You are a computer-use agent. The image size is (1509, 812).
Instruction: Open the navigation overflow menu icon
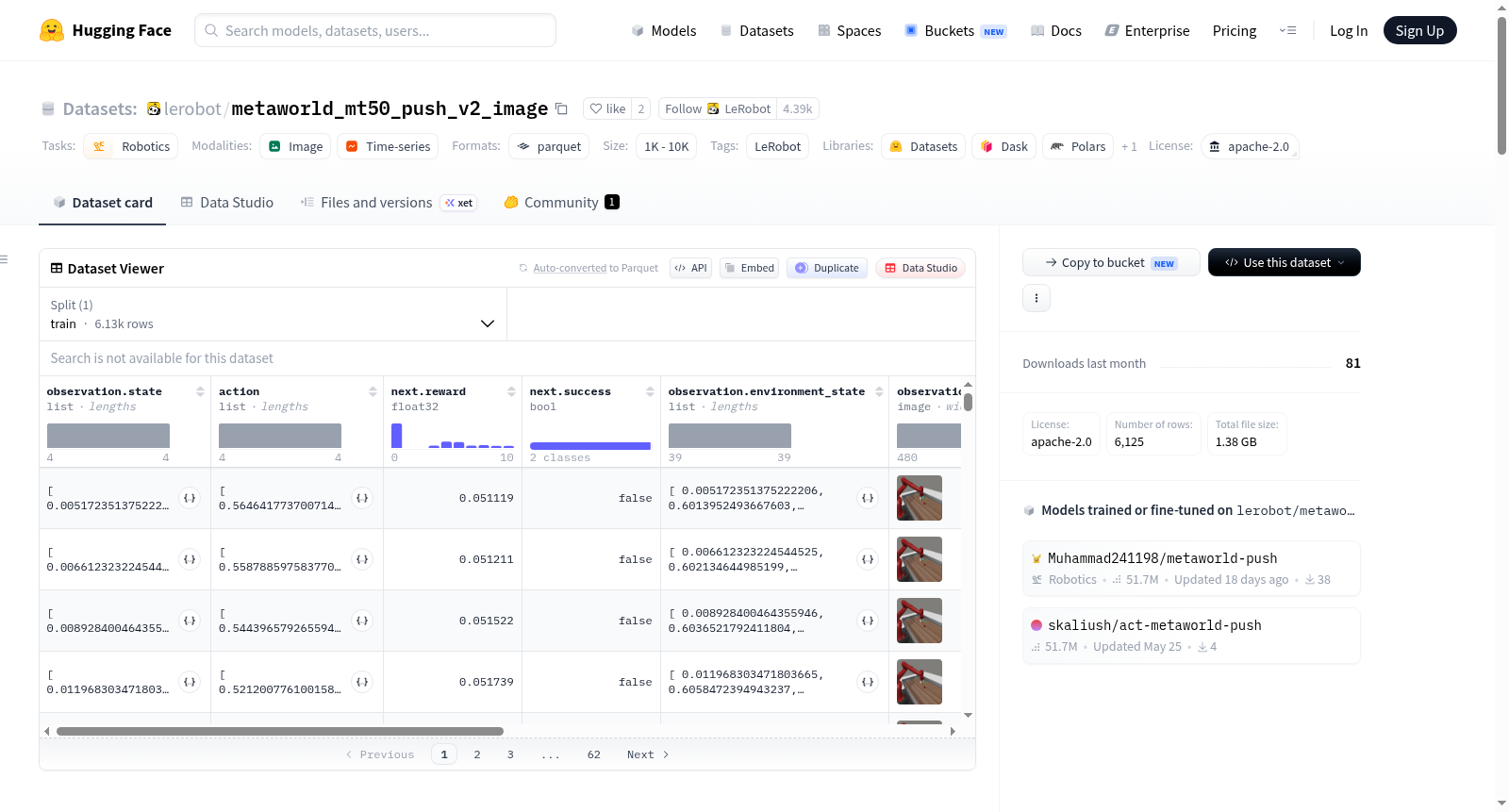pos(1287,30)
